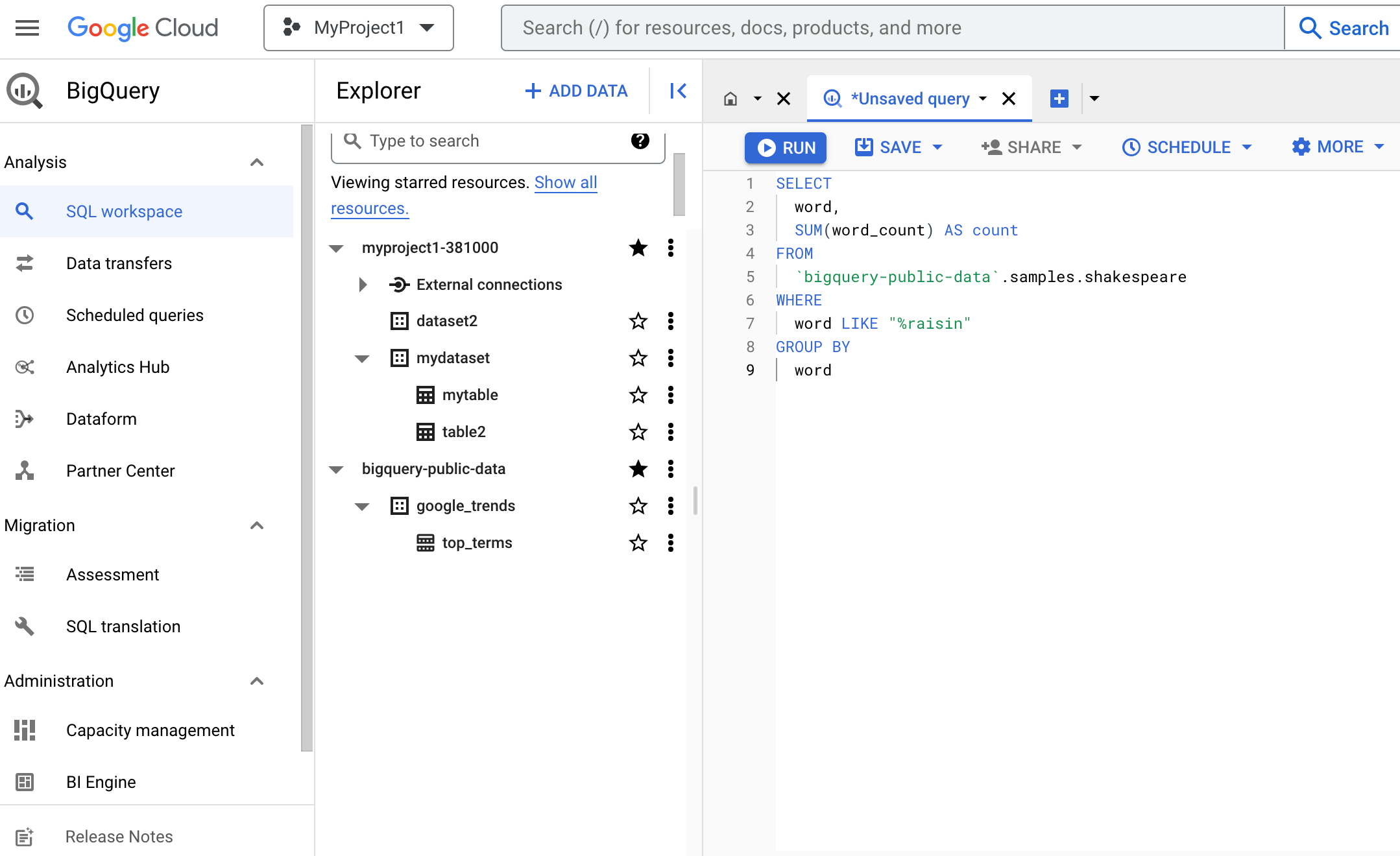Collapse the mydataset tree node
1400x856 pixels.
(x=362, y=359)
